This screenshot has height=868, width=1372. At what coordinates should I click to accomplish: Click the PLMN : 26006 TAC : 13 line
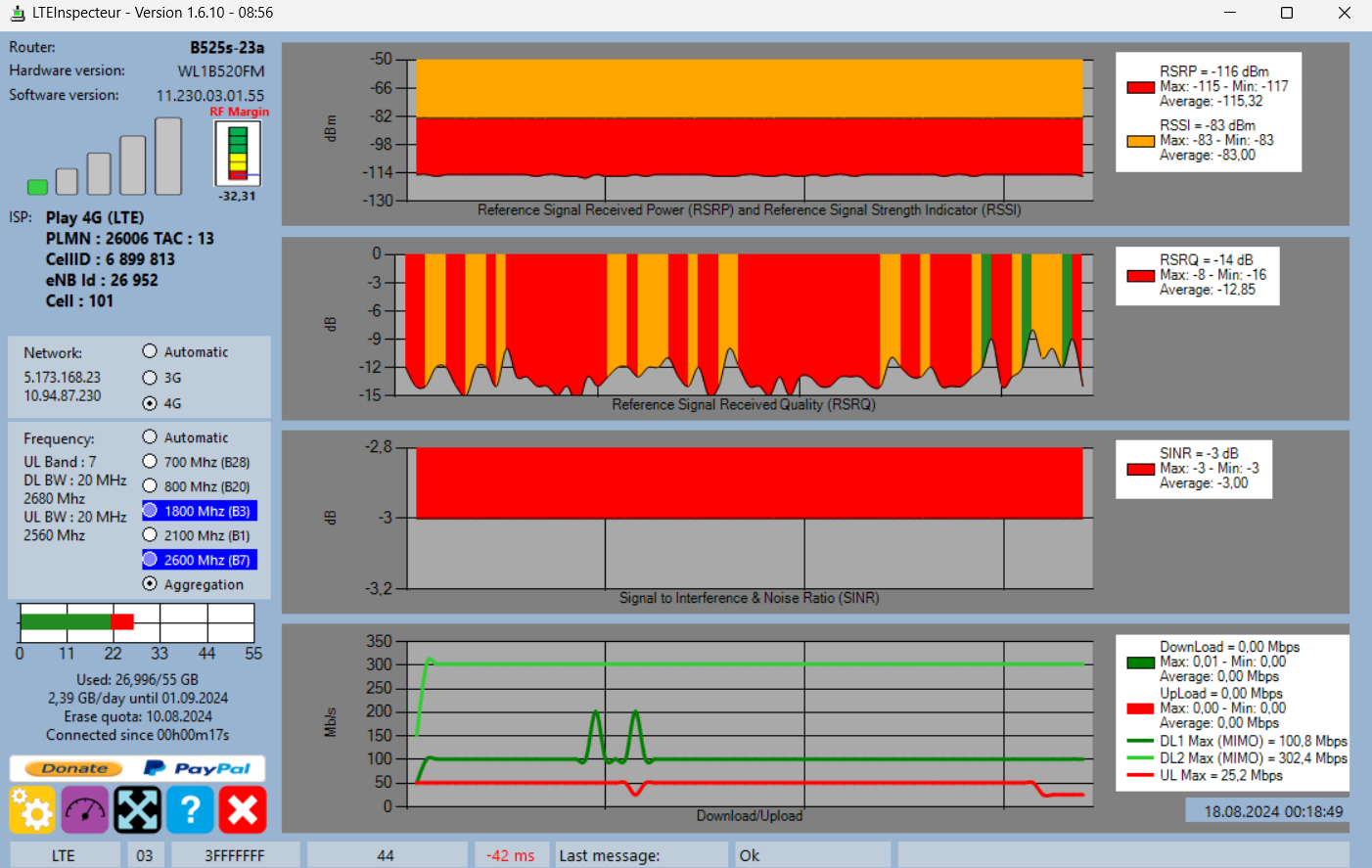(130, 238)
